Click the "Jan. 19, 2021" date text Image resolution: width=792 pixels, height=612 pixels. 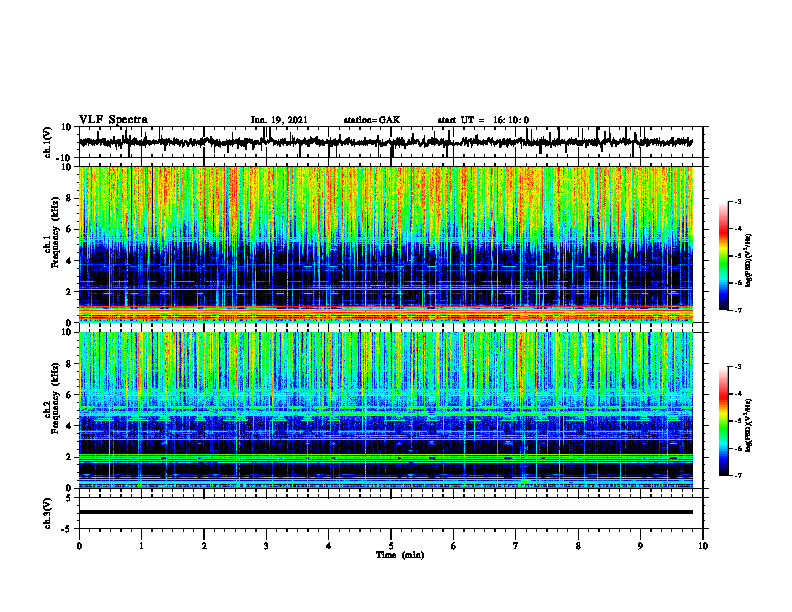(279, 120)
